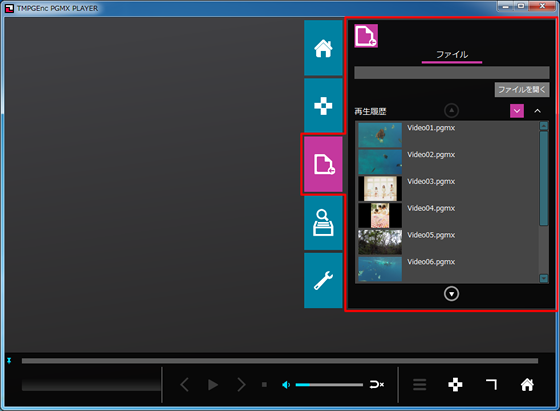Open the bottom bar playlist list icon
The width and height of the screenshot is (560, 411).
click(x=420, y=385)
